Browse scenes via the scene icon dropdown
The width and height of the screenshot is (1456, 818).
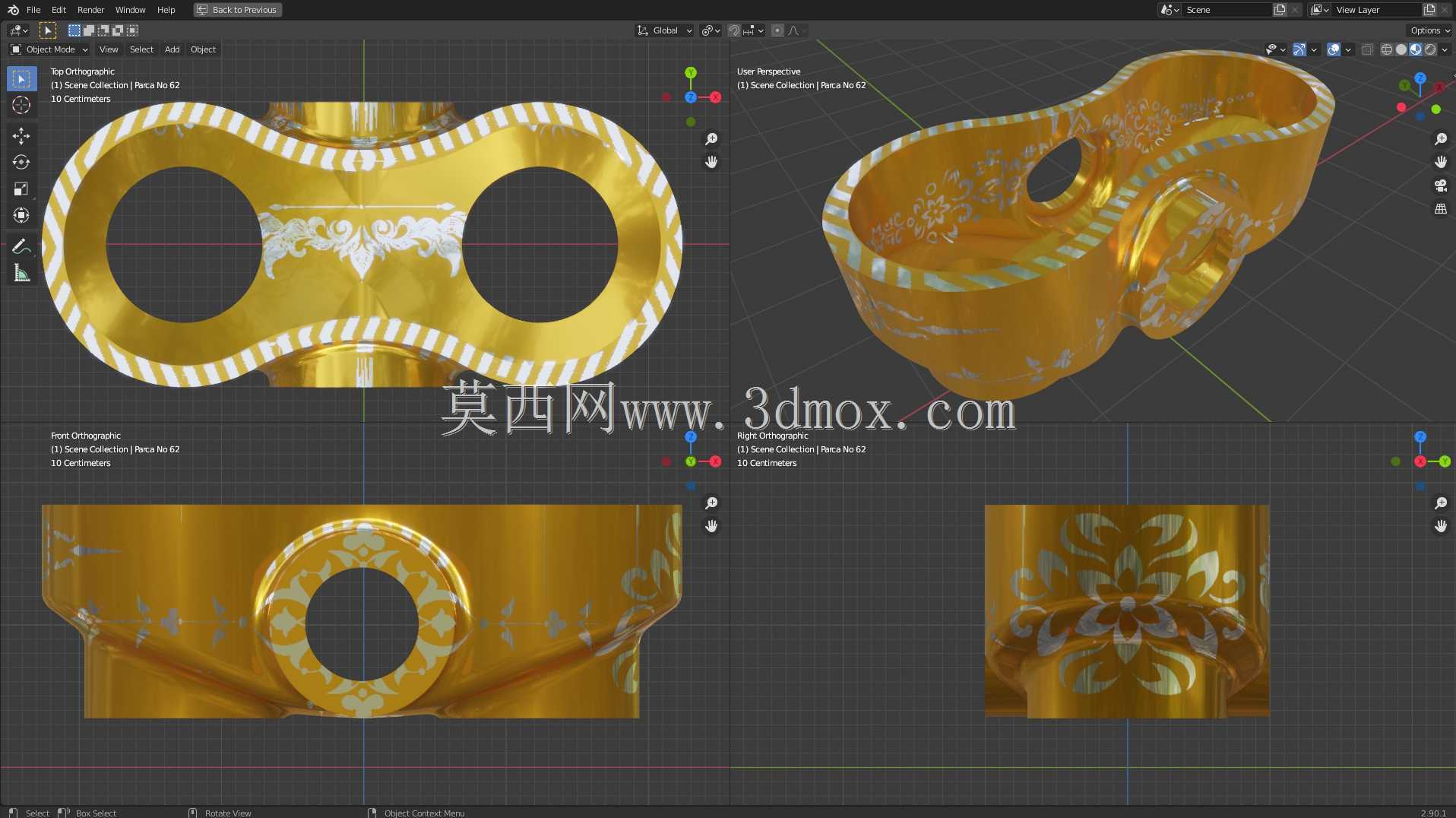click(x=1170, y=10)
